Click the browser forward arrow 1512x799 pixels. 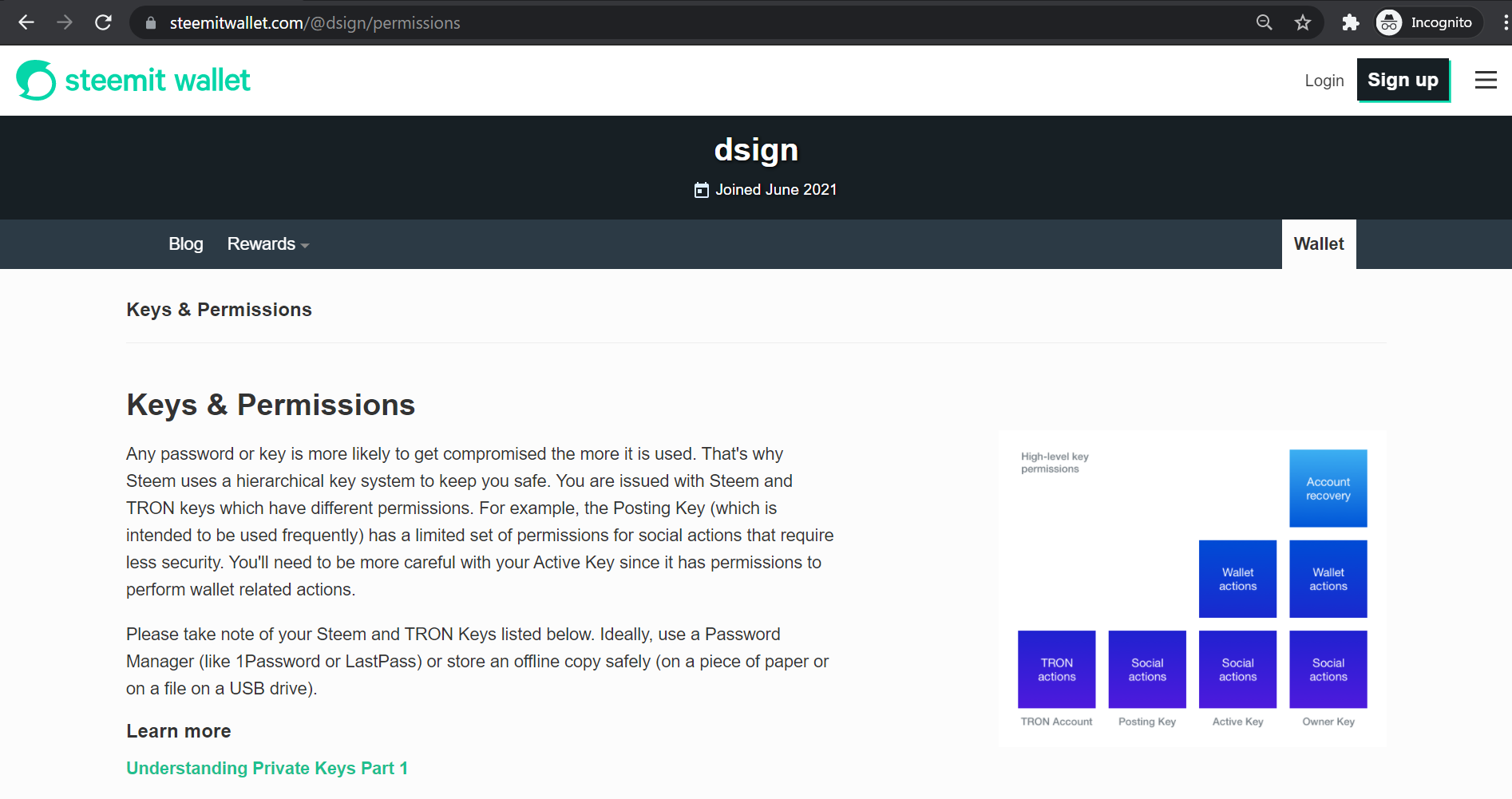[65, 22]
